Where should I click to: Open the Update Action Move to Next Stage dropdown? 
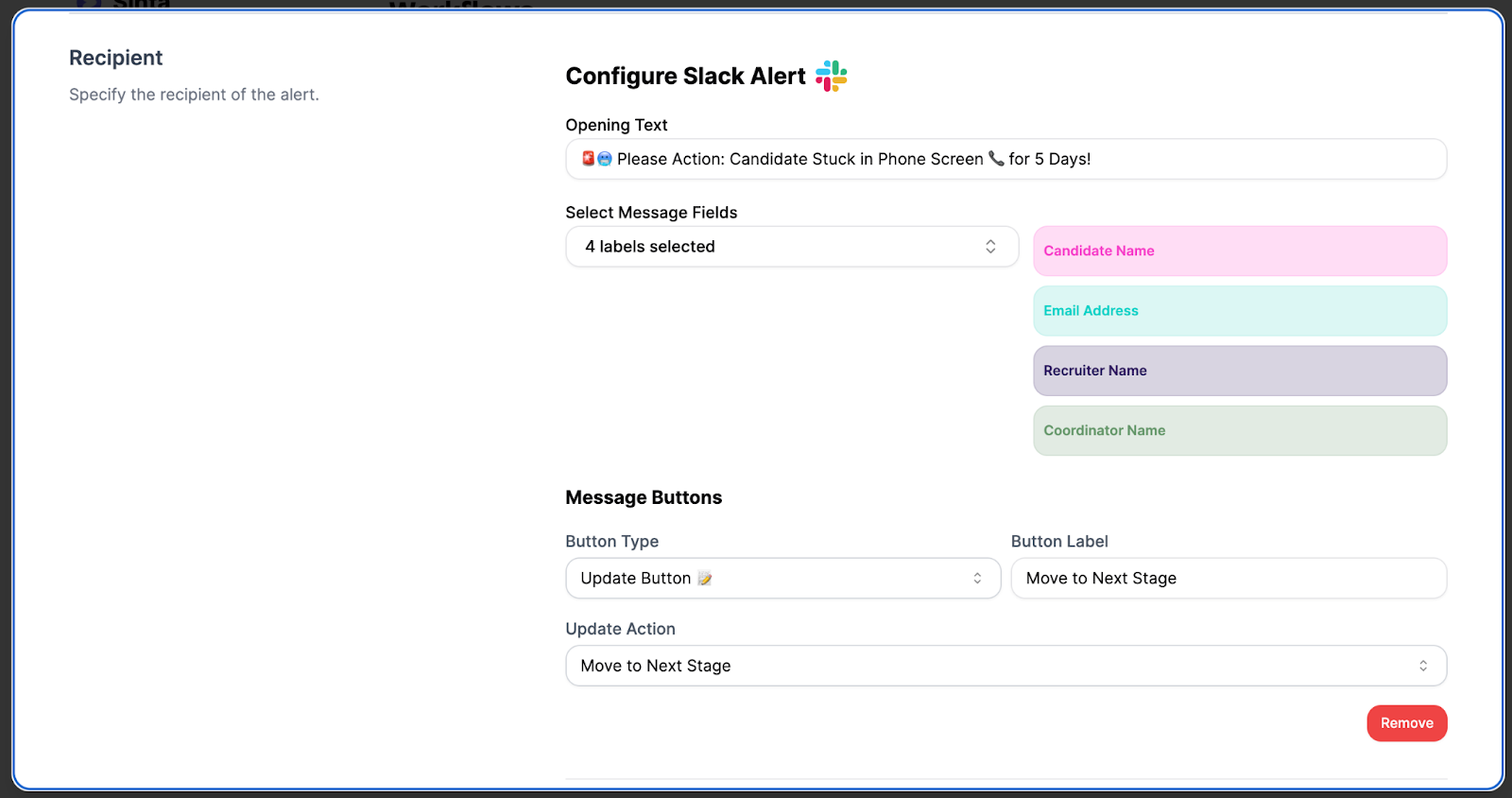pos(1006,666)
